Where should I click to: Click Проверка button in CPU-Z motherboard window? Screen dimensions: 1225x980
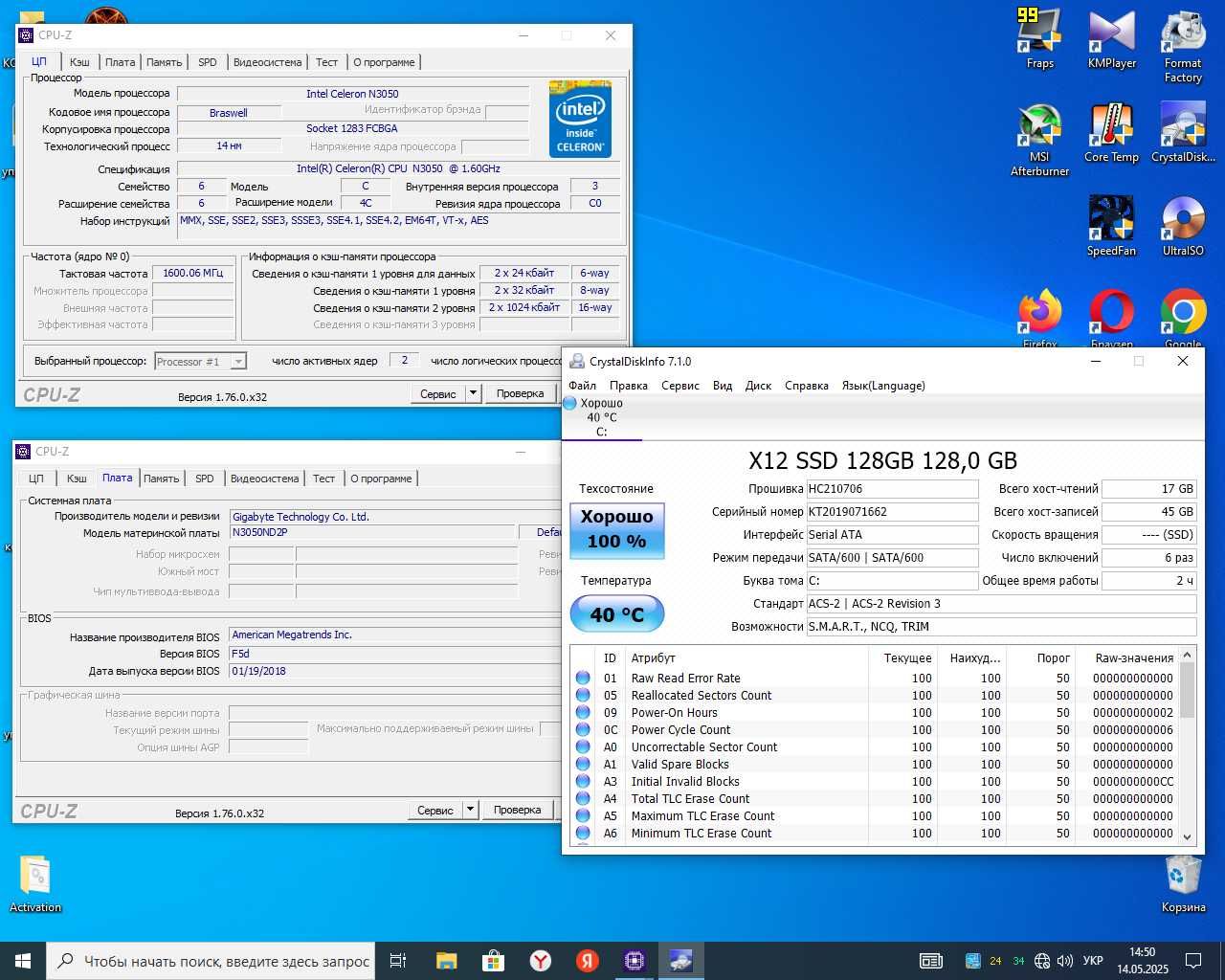517,810
